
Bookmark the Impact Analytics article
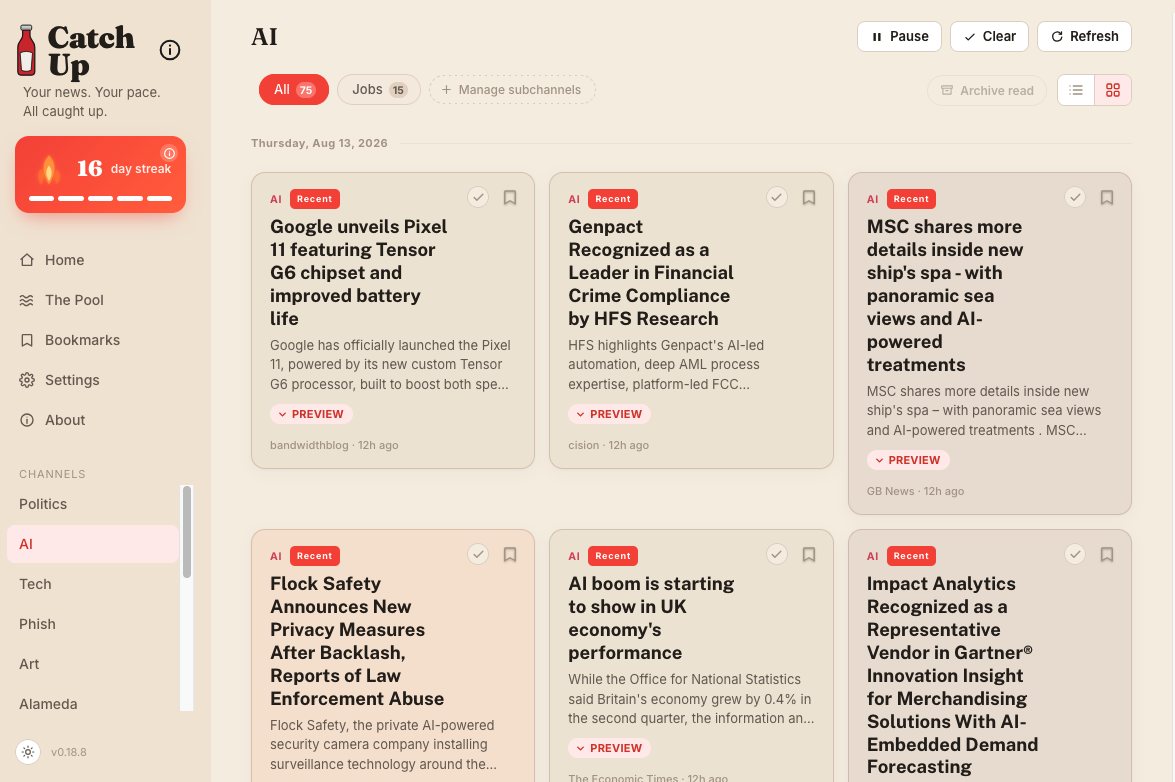tap(1107, 555)
